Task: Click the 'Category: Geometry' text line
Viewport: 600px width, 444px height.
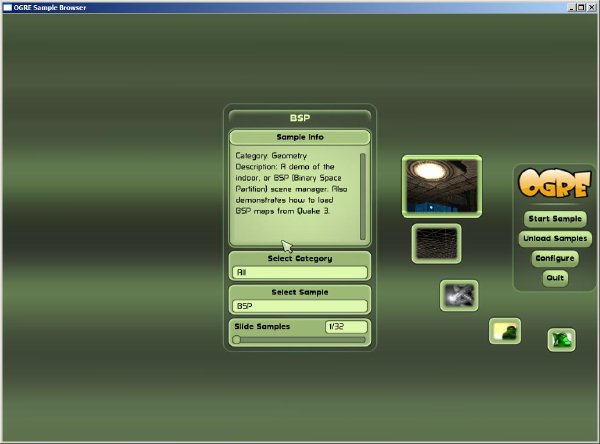Action: [x=271, y=155]
